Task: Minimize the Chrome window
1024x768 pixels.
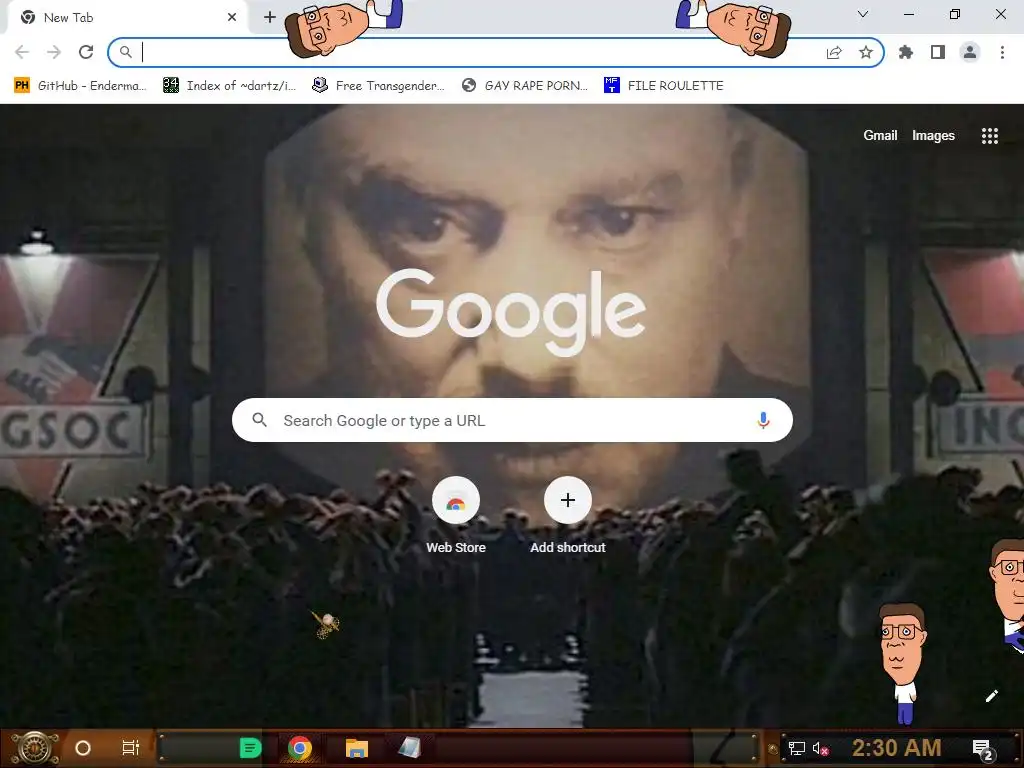Action: [x=908, y=14]
